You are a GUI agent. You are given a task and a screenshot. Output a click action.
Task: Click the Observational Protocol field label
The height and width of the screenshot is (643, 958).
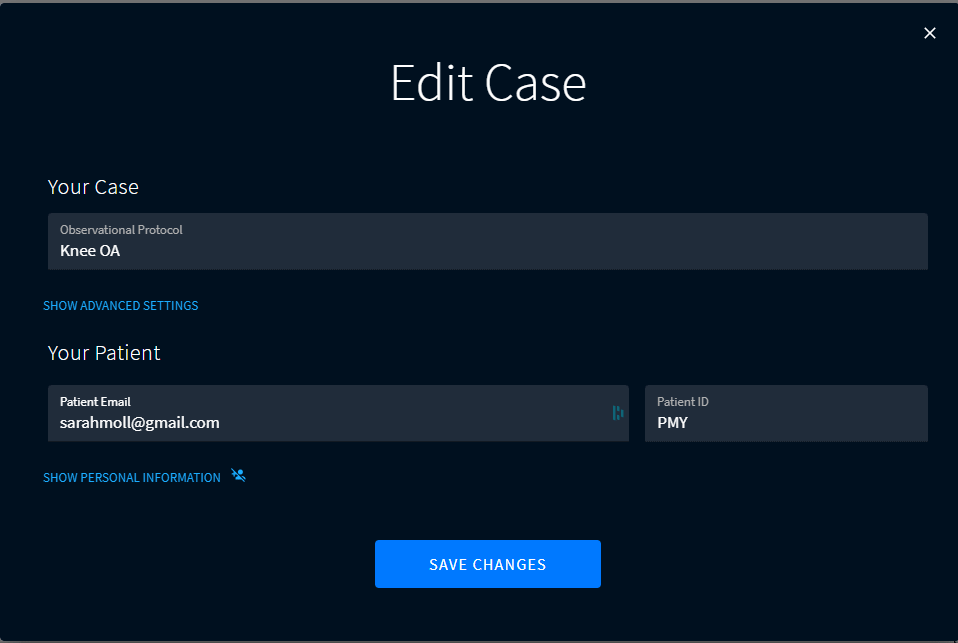pos(121,230)
